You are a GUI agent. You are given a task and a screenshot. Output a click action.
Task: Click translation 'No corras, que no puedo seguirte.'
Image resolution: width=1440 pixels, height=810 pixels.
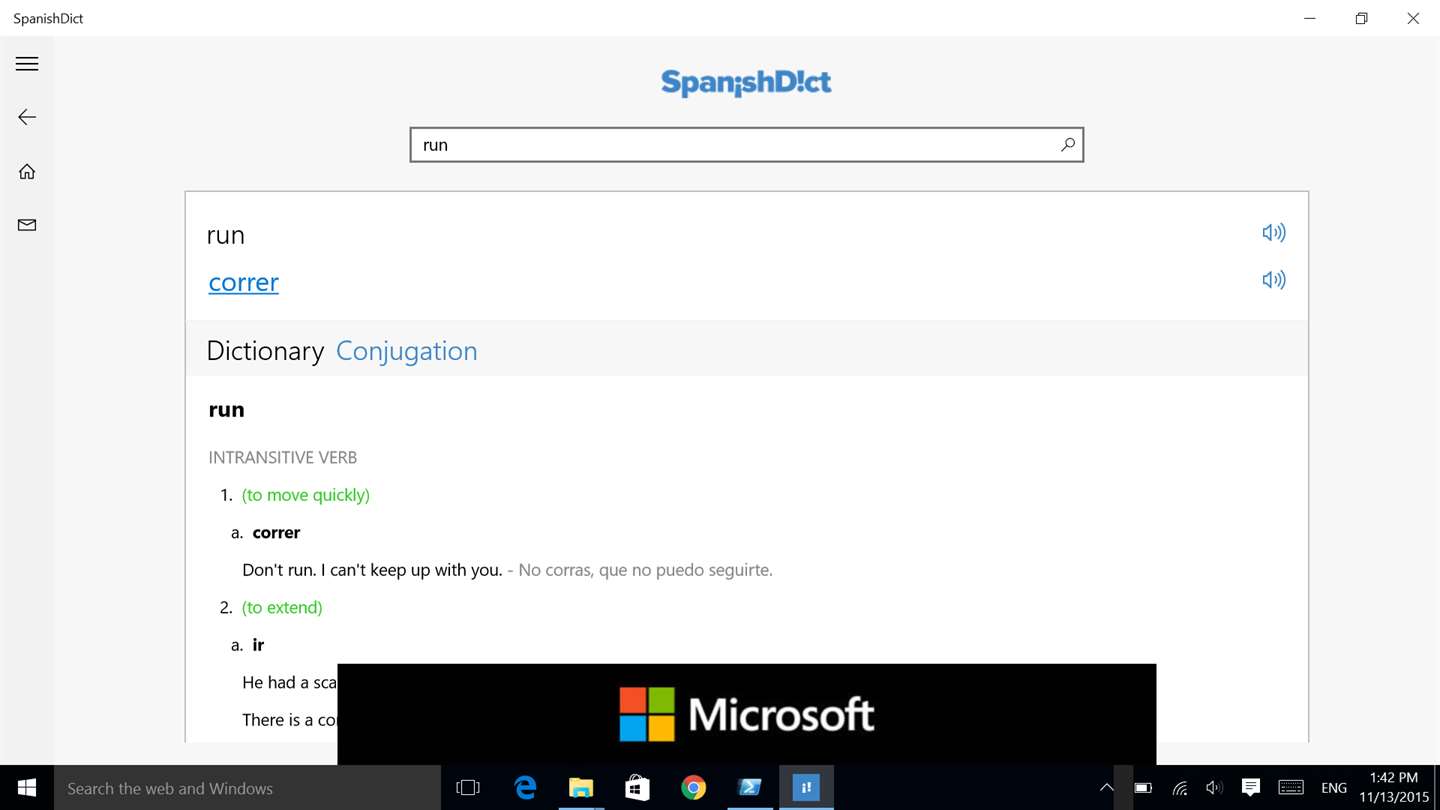coord(645,570)
